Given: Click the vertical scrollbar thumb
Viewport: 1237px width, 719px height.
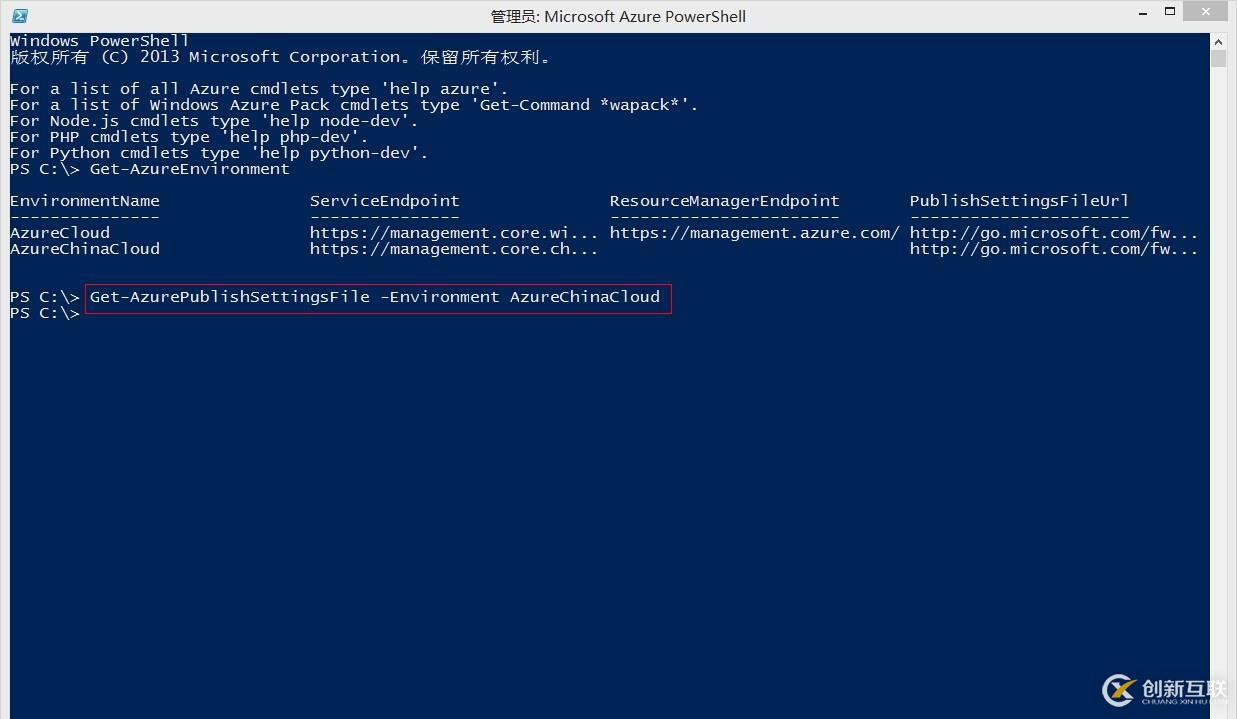Looking at the screenshot, I should pyautogui.click(x=1218, y=59).
